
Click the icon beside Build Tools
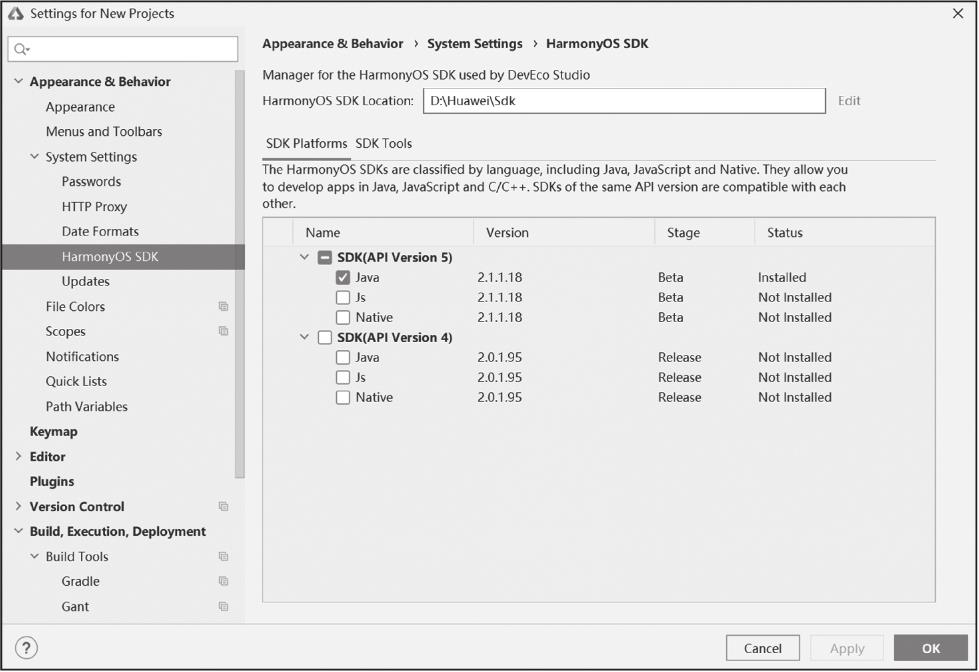click(x=223, y=557)
